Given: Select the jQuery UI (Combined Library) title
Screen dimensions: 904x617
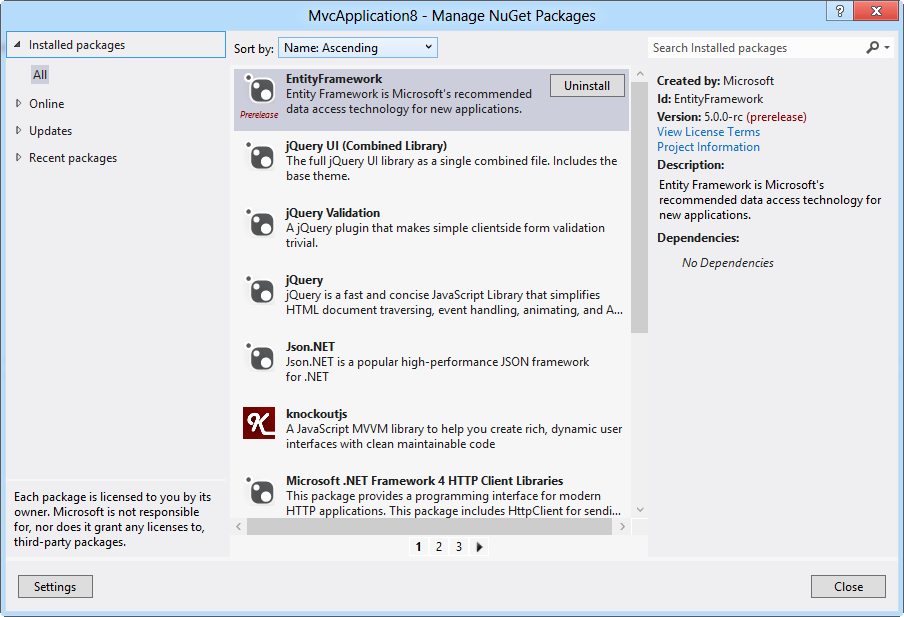Looking at the screenshot, I should coord(366,146).
